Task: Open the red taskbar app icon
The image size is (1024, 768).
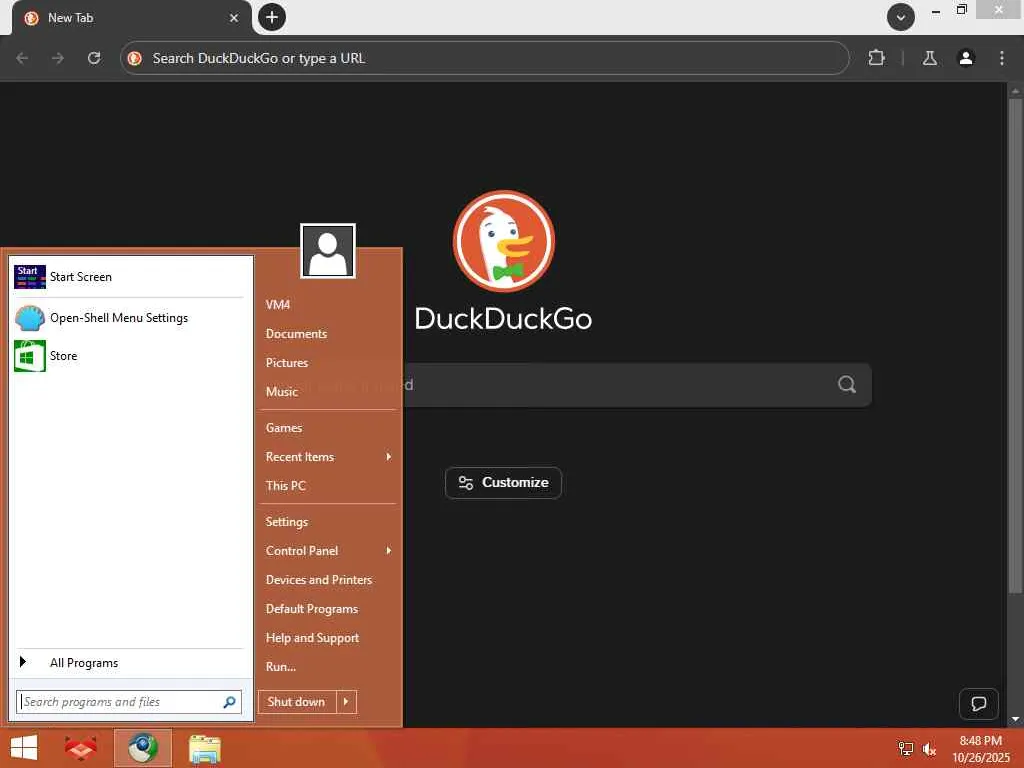Action: click(x=81, y=748)
